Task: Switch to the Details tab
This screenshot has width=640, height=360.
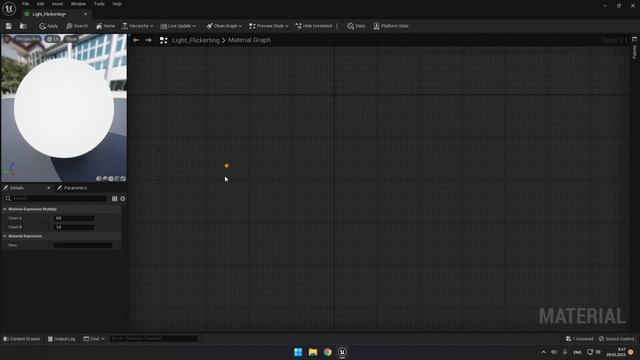Action: (x=16, y=188)
